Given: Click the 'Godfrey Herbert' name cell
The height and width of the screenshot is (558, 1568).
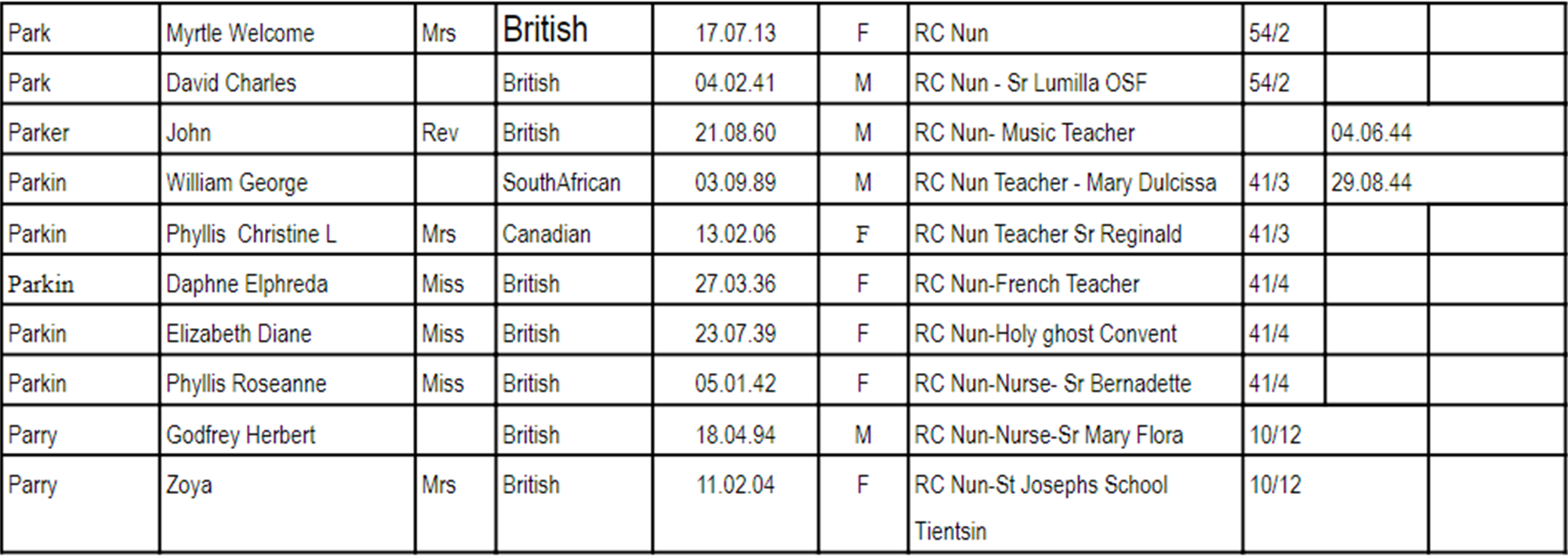Looking at the screenshot, I should [x=287, y=431].
